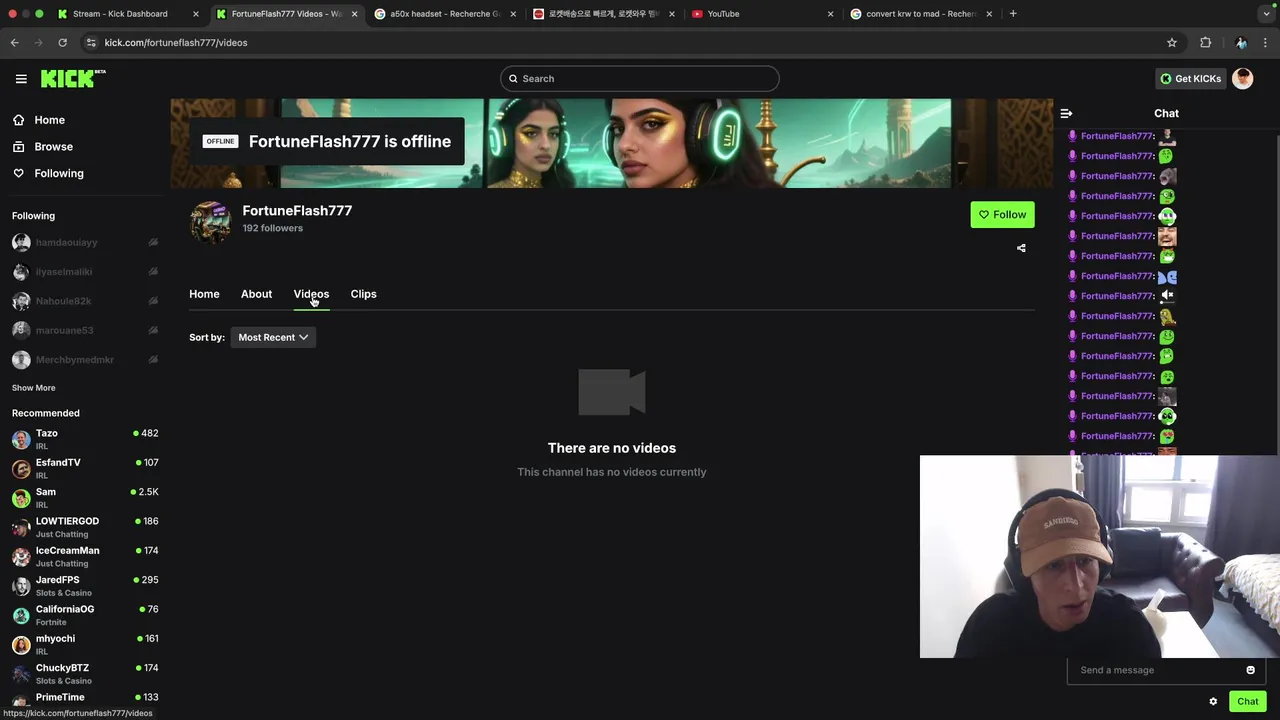Switch to a50x headset search tab

[x=445, y=14]
